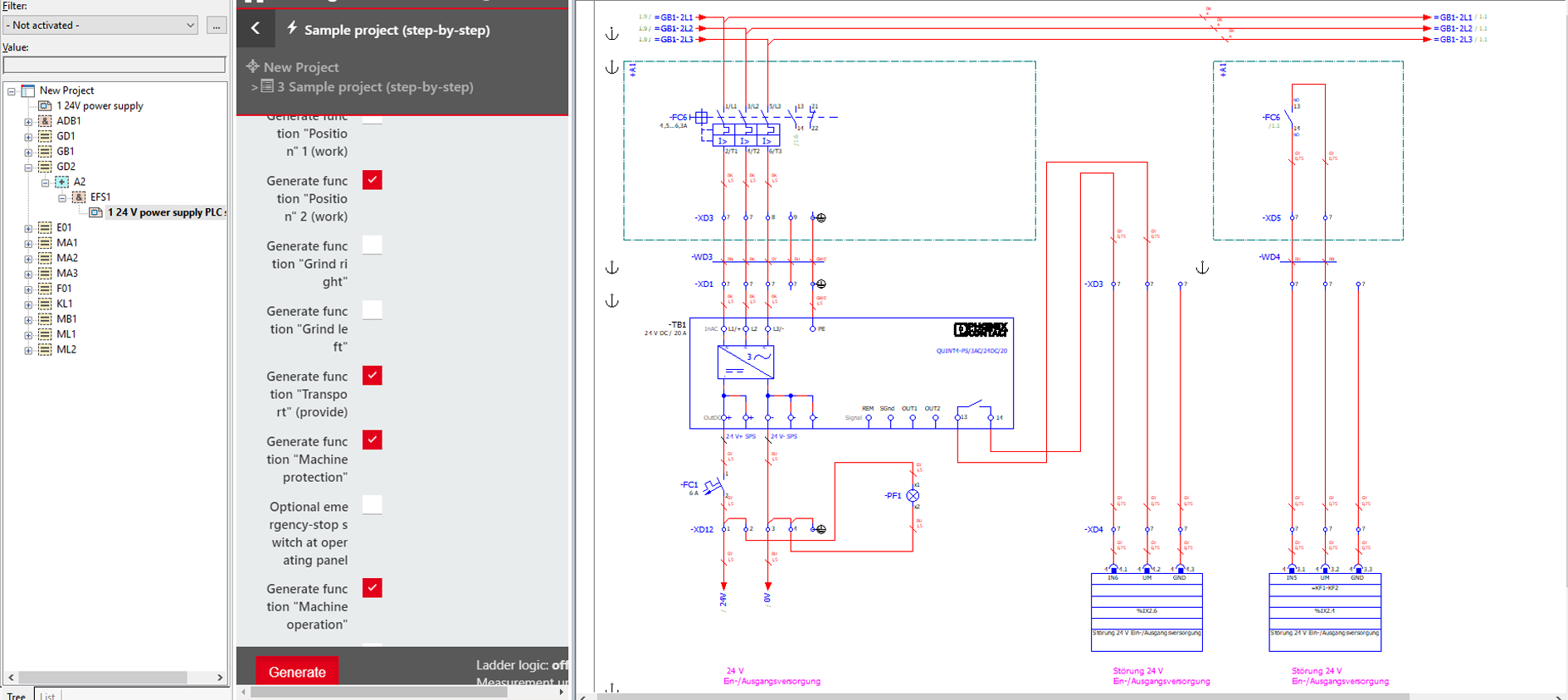This screenshot has width=1568, height=700.
Task: Collapse the GD2 tree node
Action: click(28, 168)
